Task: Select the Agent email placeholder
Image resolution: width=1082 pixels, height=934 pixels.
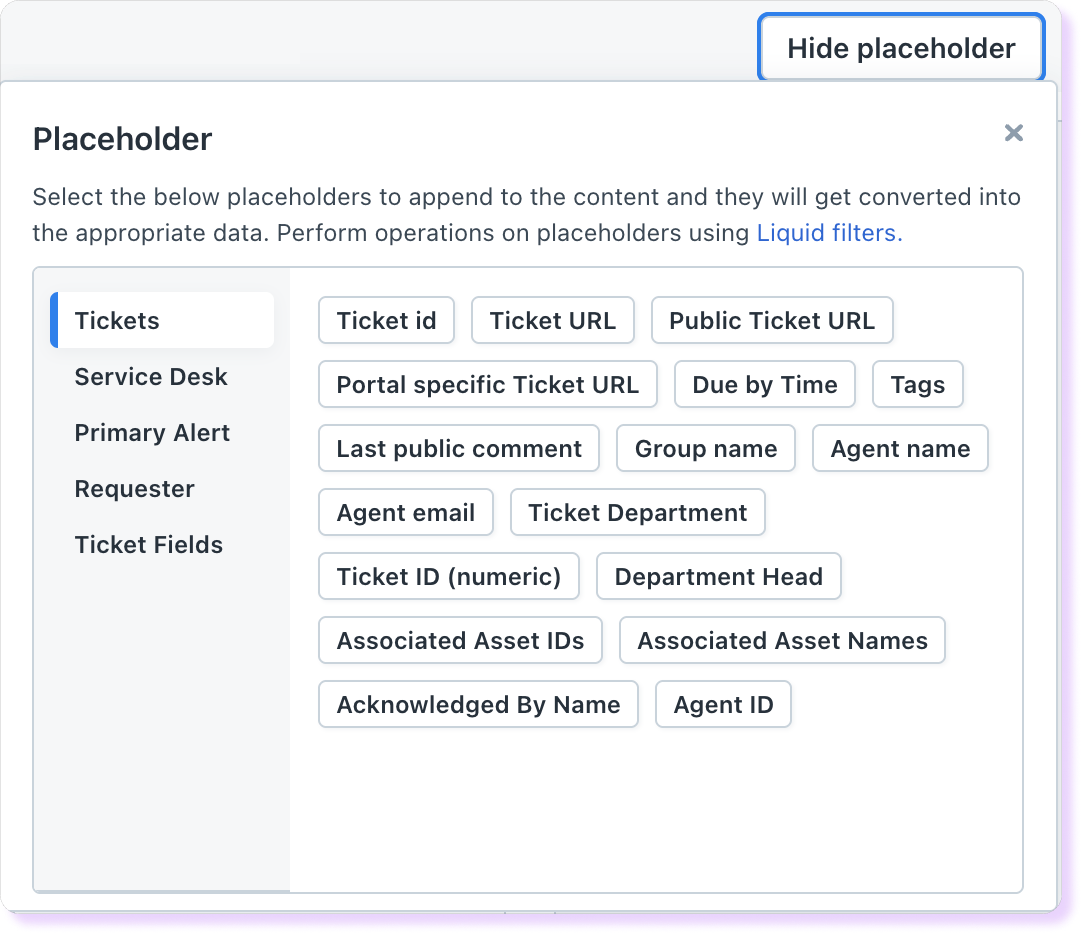Action: [405, 513]
